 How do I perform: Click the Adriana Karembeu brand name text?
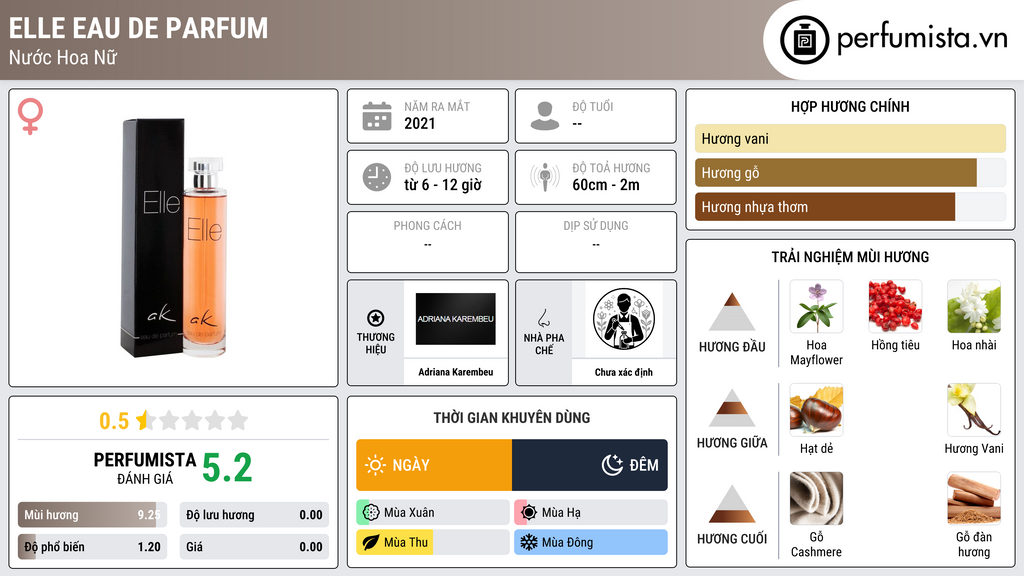(456, 372)
